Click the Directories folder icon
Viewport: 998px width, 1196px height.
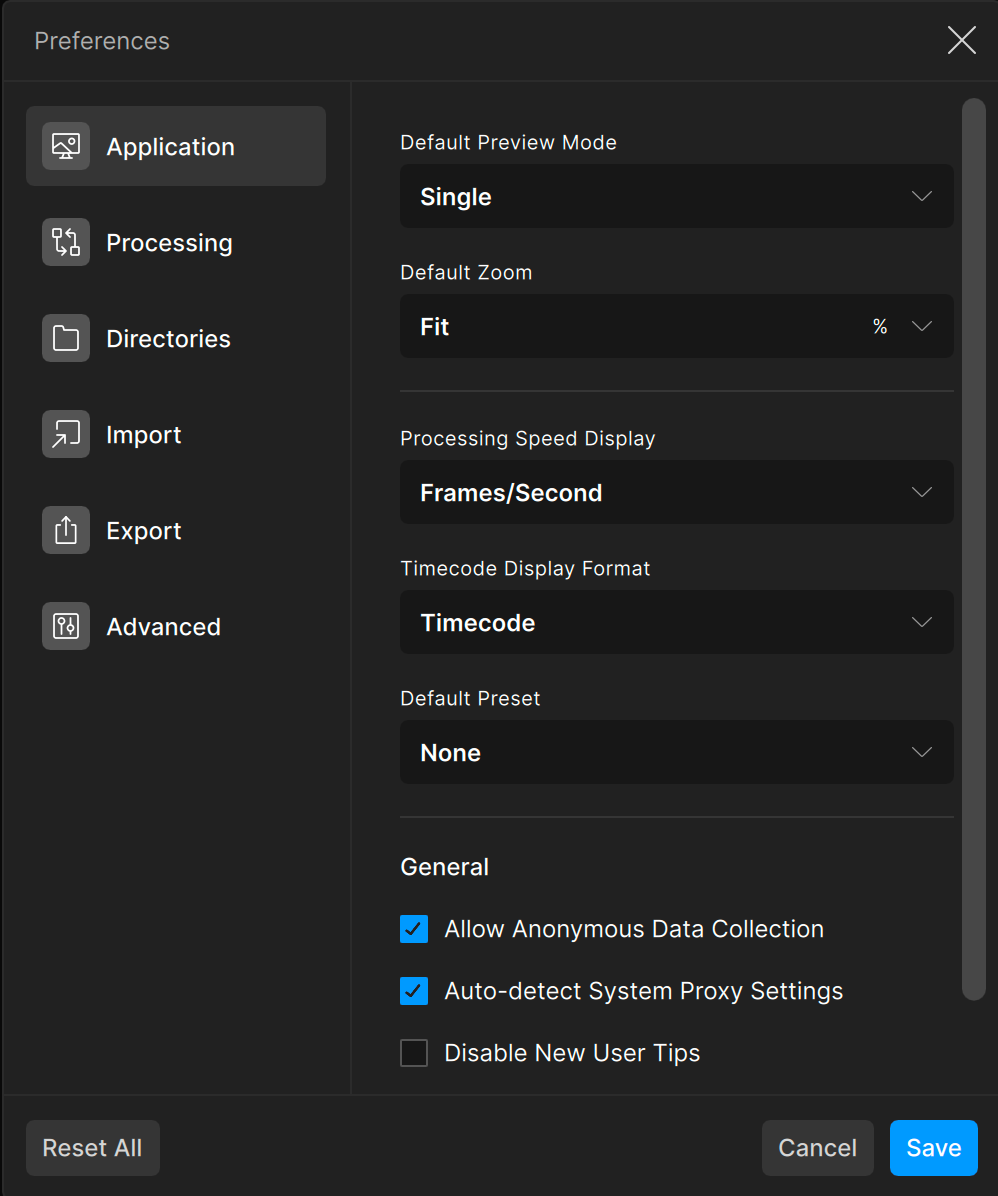tap(66, 338)
